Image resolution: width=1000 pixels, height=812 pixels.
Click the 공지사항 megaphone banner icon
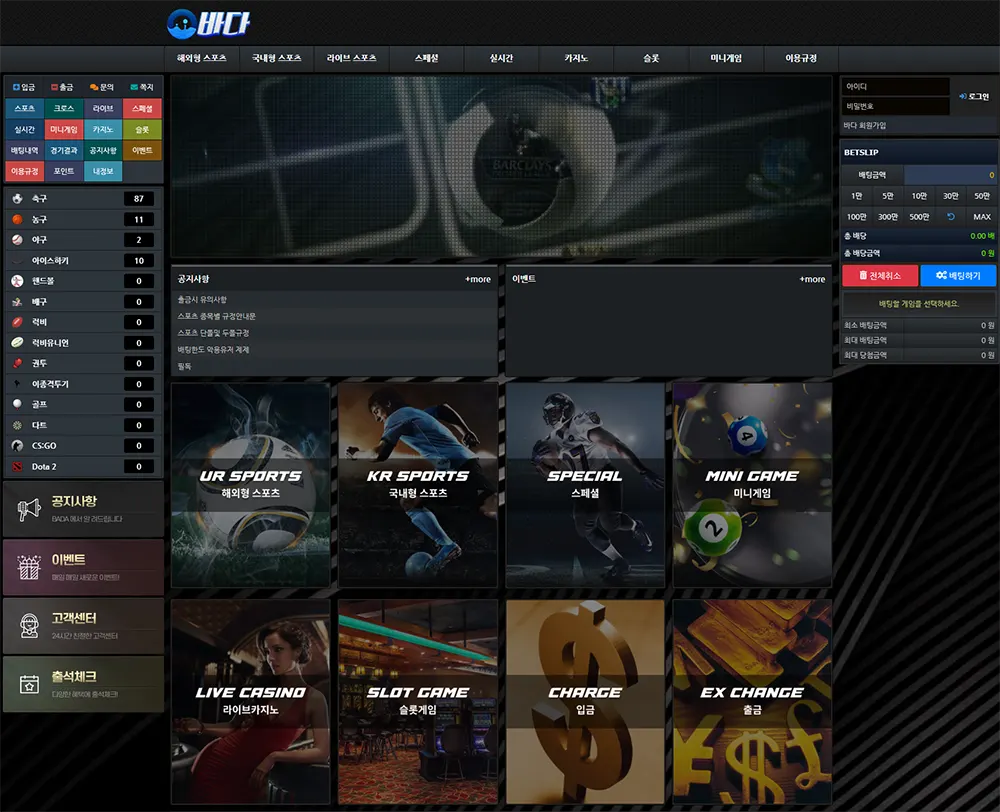click(x=29, y=509)
